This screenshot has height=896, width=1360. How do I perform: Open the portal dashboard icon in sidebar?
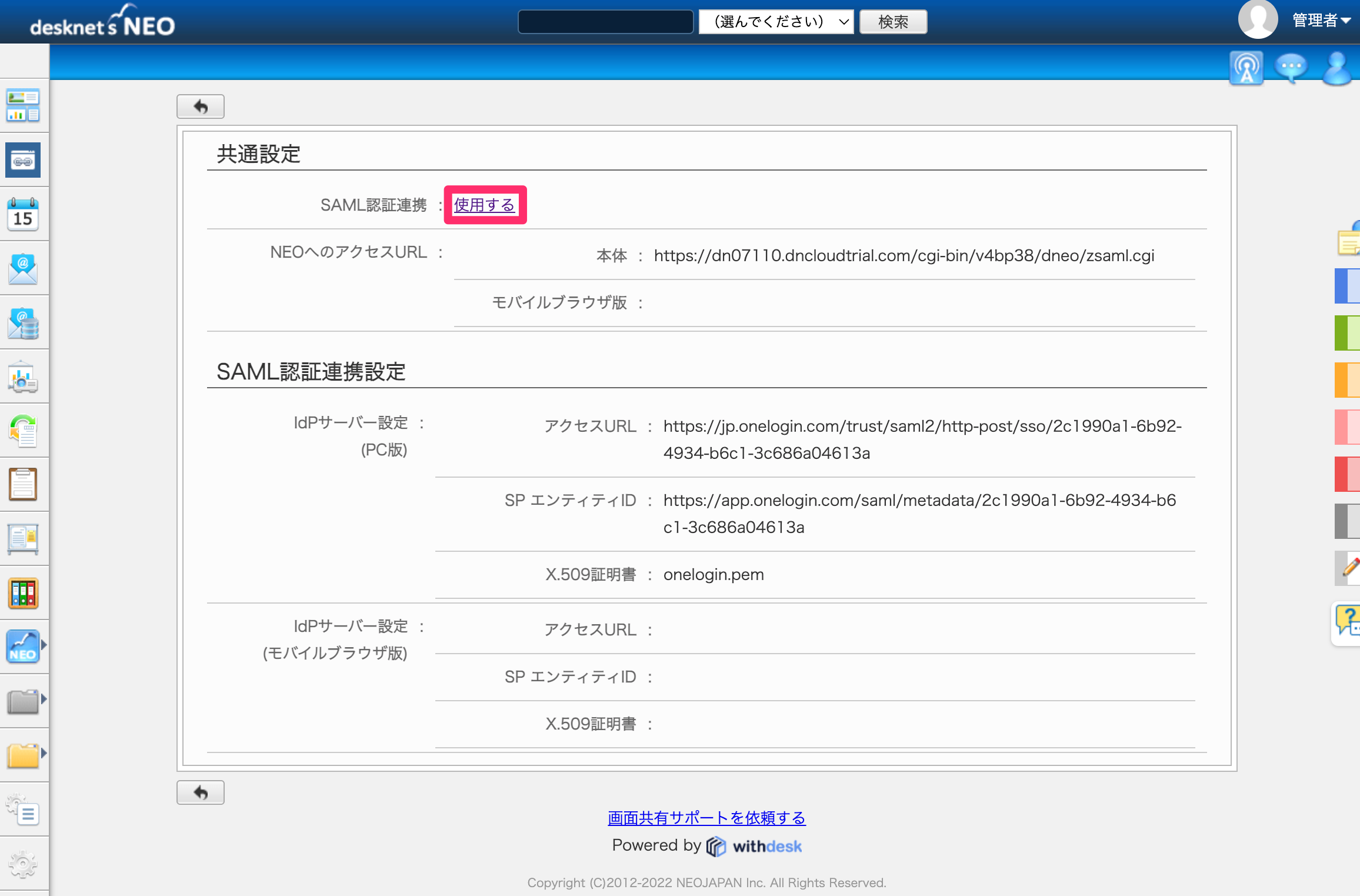tap(23, 105)
